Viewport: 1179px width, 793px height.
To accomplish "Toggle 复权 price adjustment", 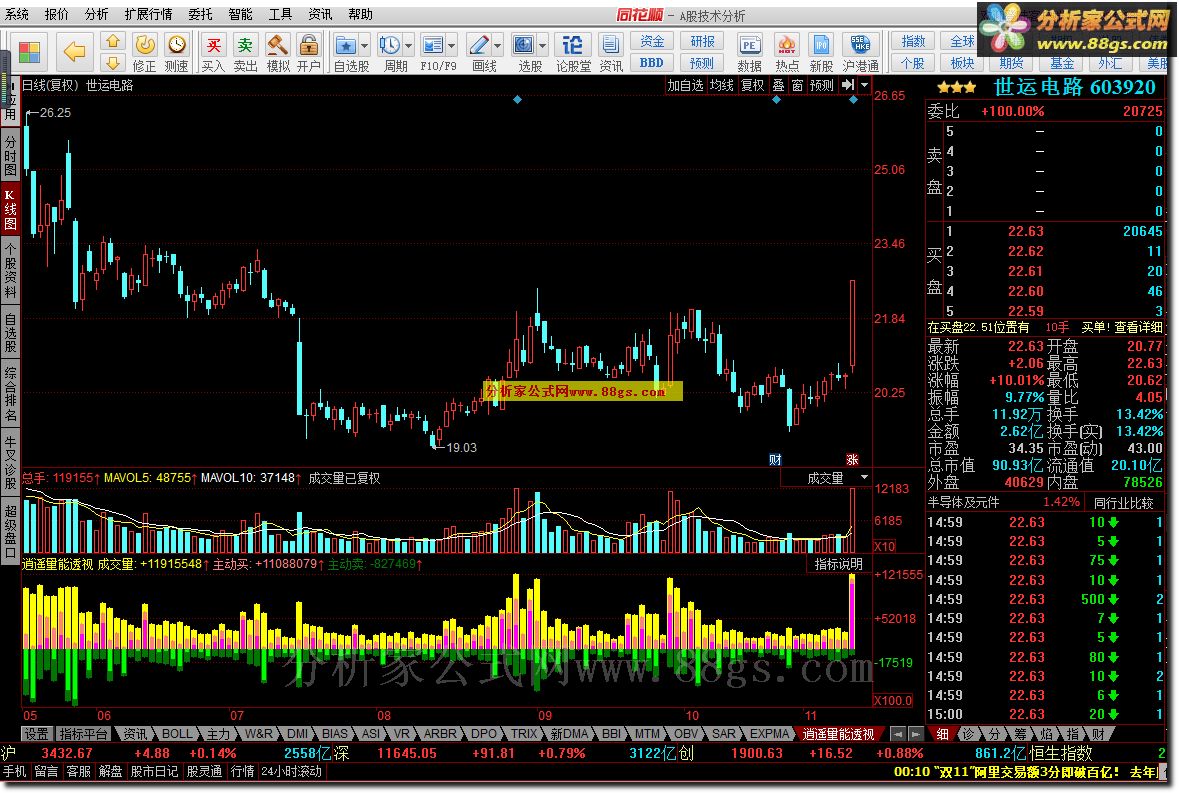I will pos(753,86).
